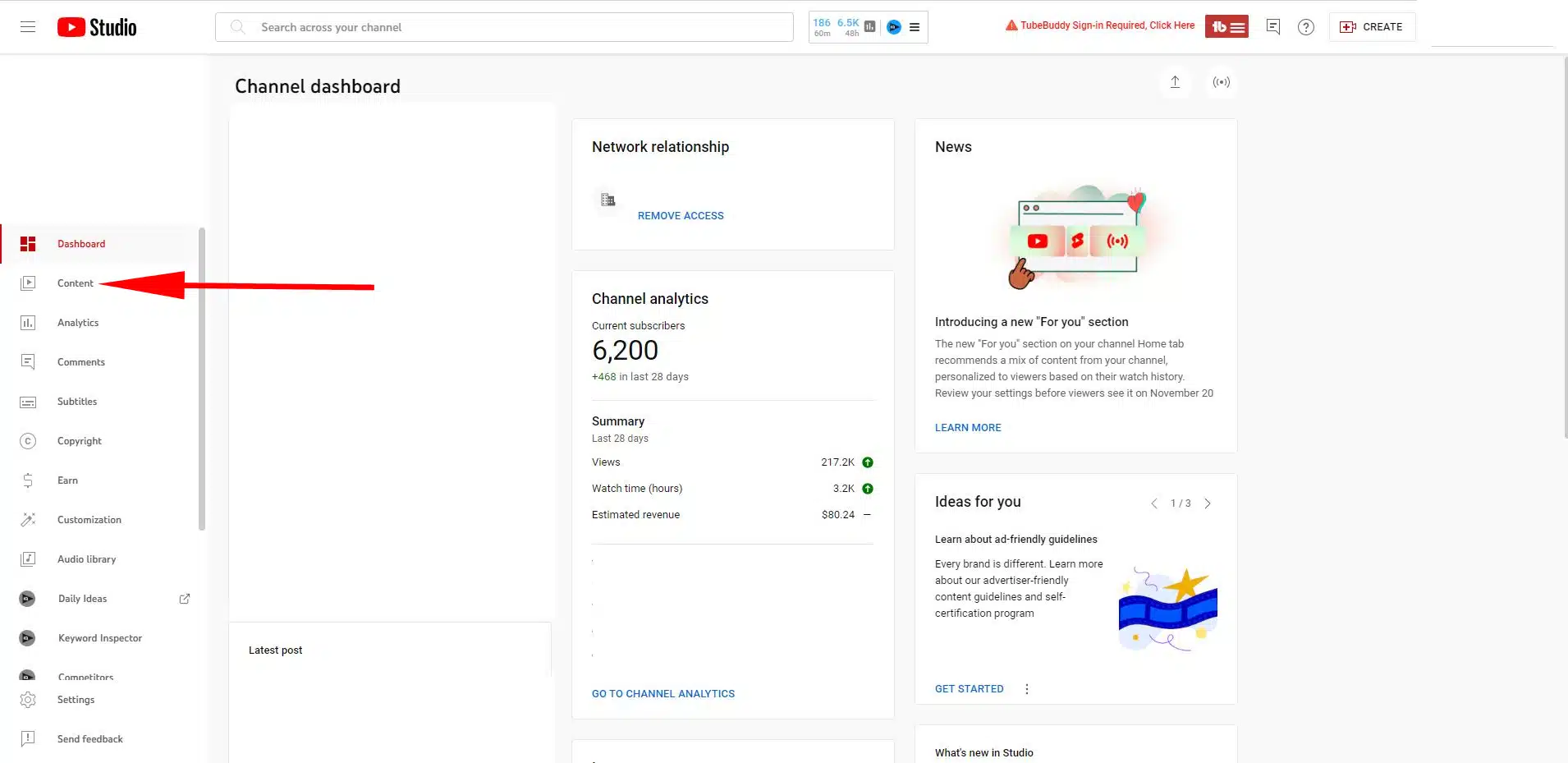Open Content in the sidebar
This screenshot has width=1568, height=763.
[75, 283]
